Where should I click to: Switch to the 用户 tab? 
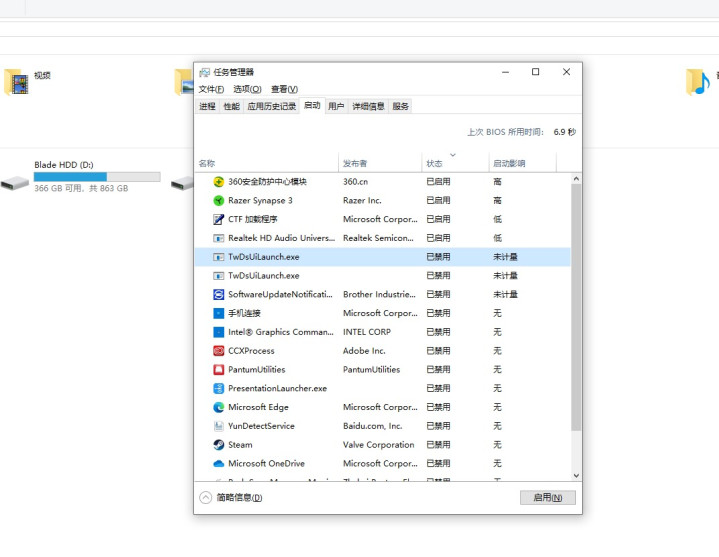coord(336,106)
